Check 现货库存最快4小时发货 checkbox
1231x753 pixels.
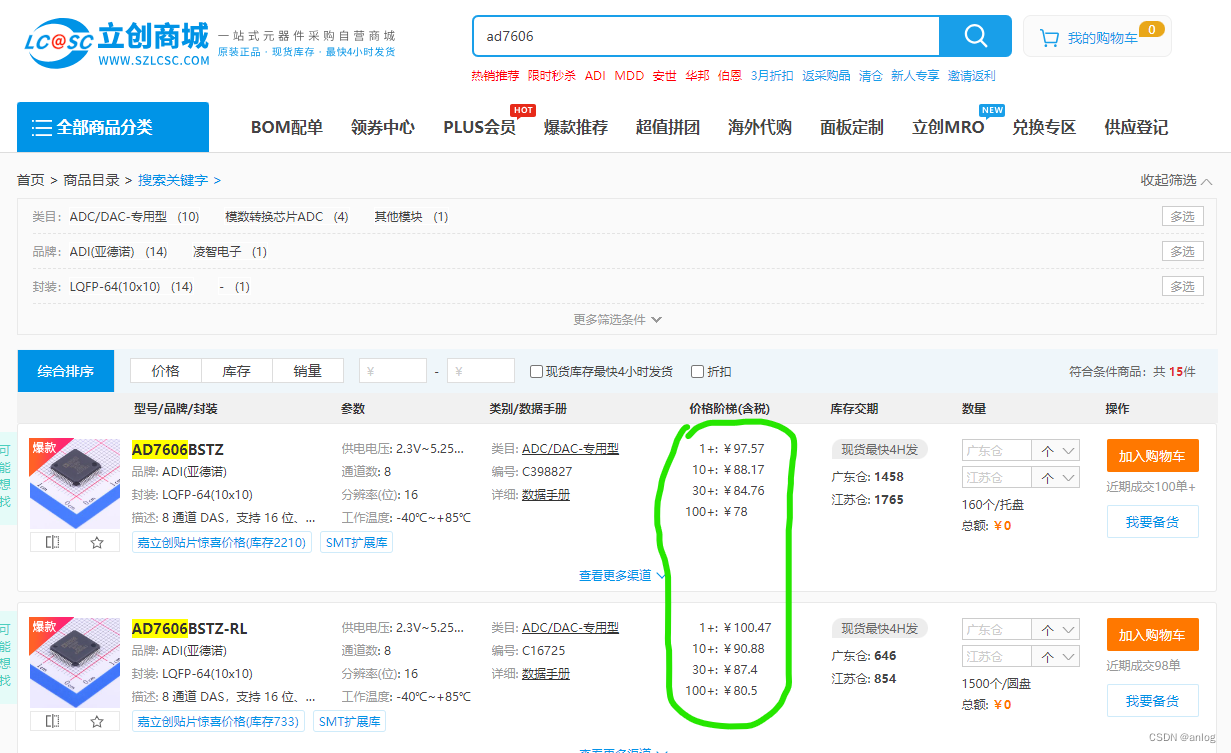coord(537,371)
